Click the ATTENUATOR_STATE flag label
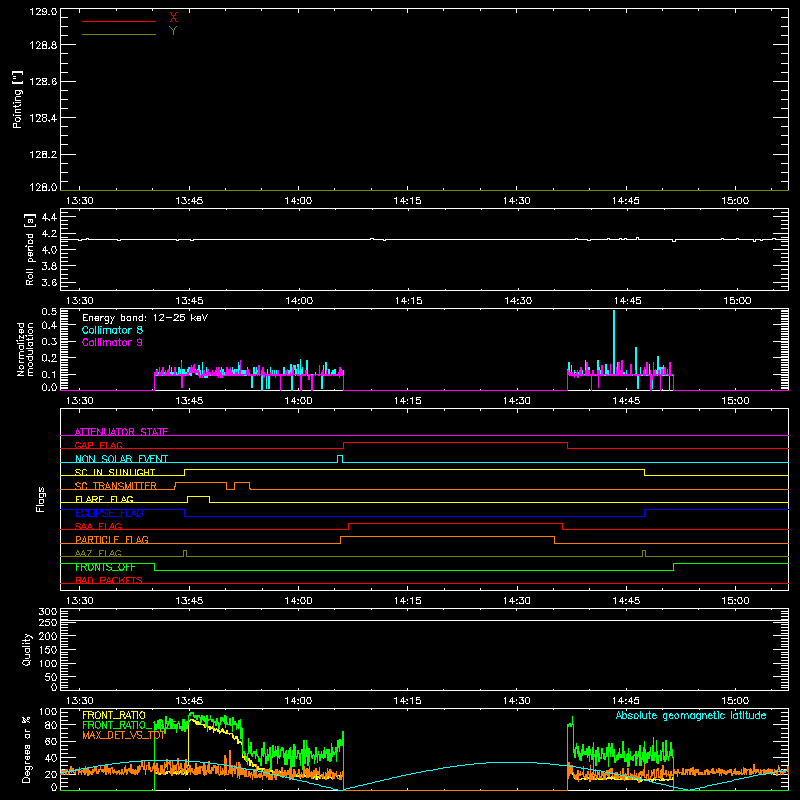 coord(121,432)
